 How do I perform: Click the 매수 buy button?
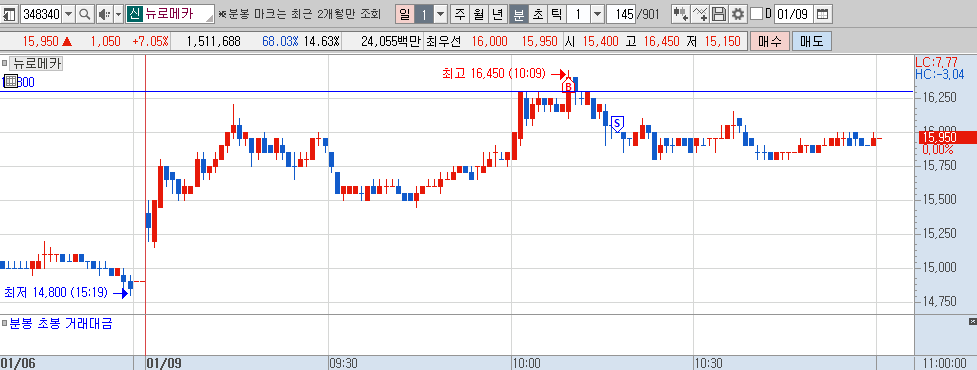pos(770,42)
